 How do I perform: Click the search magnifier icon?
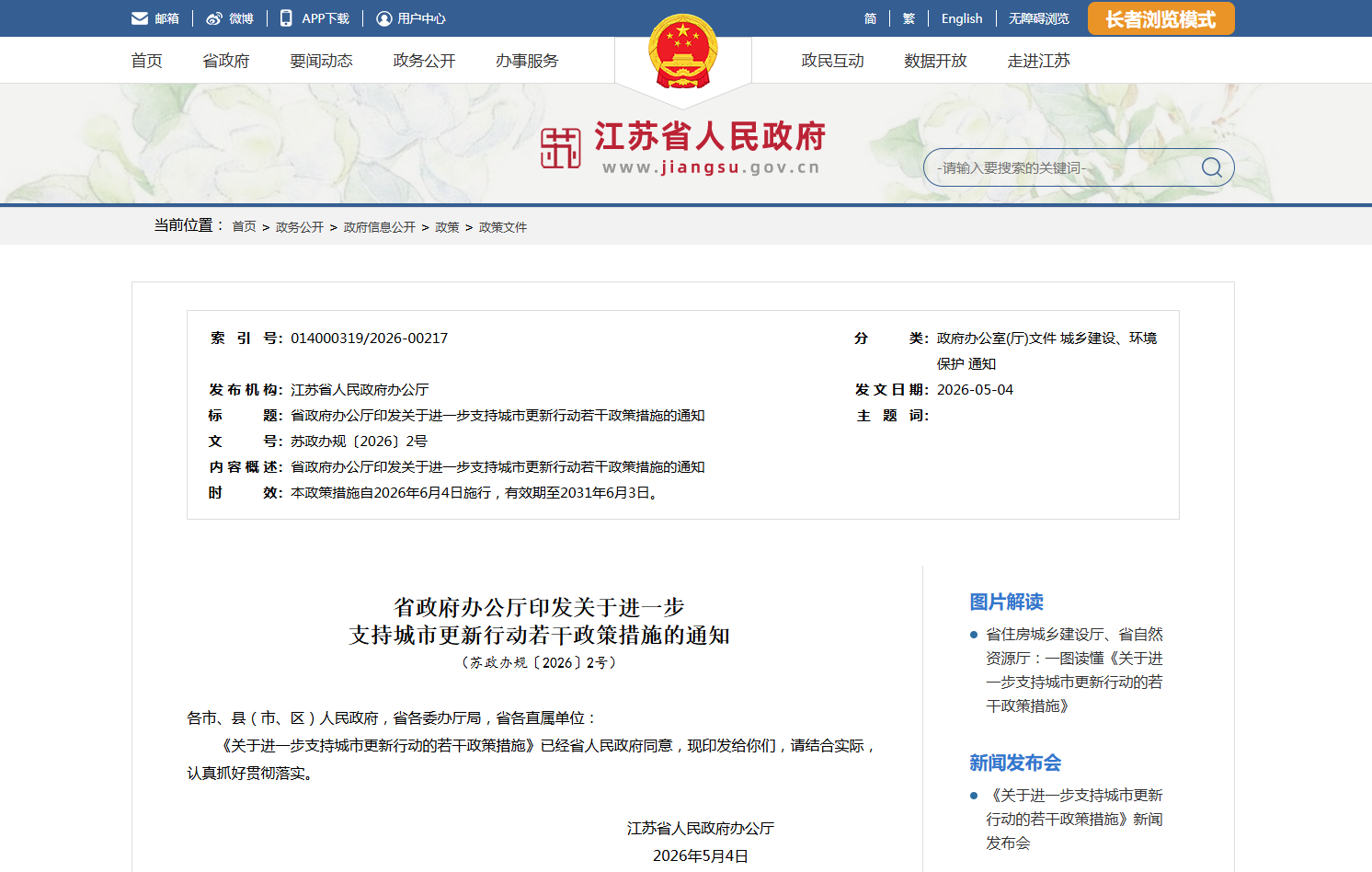tap(1212, 167)
